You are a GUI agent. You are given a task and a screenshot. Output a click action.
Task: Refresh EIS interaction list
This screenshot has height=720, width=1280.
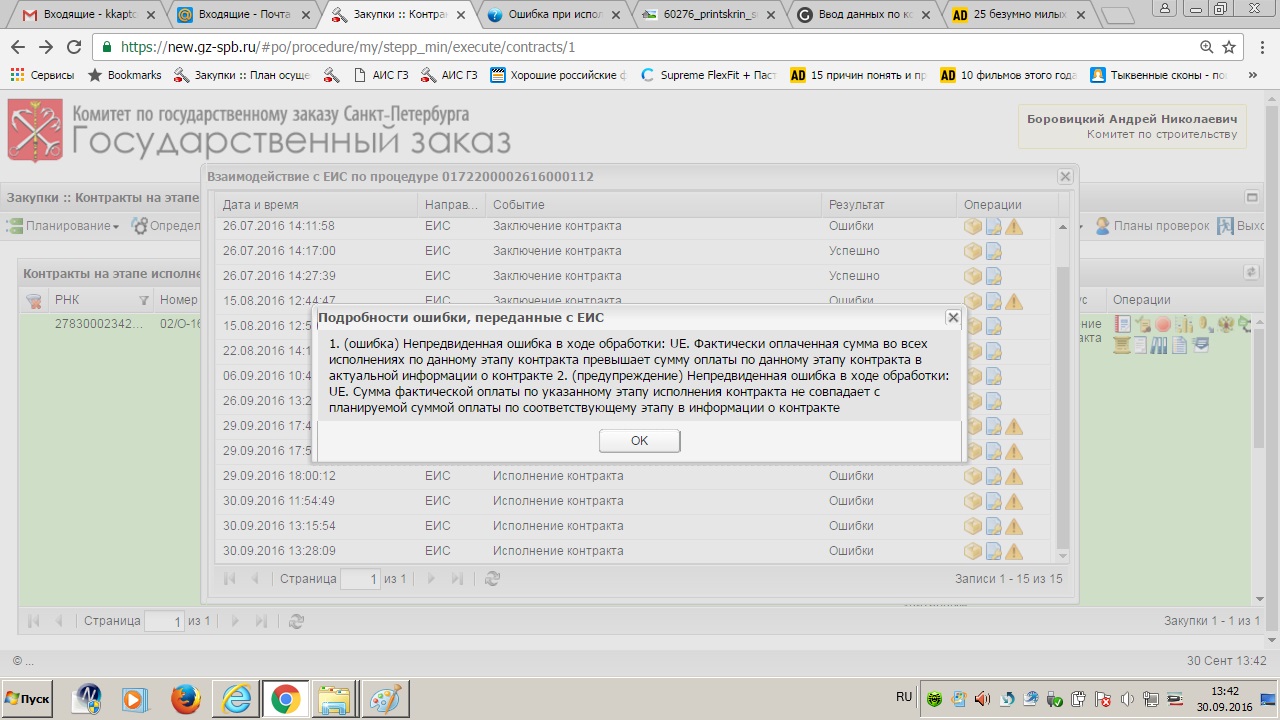click(491, 578)
